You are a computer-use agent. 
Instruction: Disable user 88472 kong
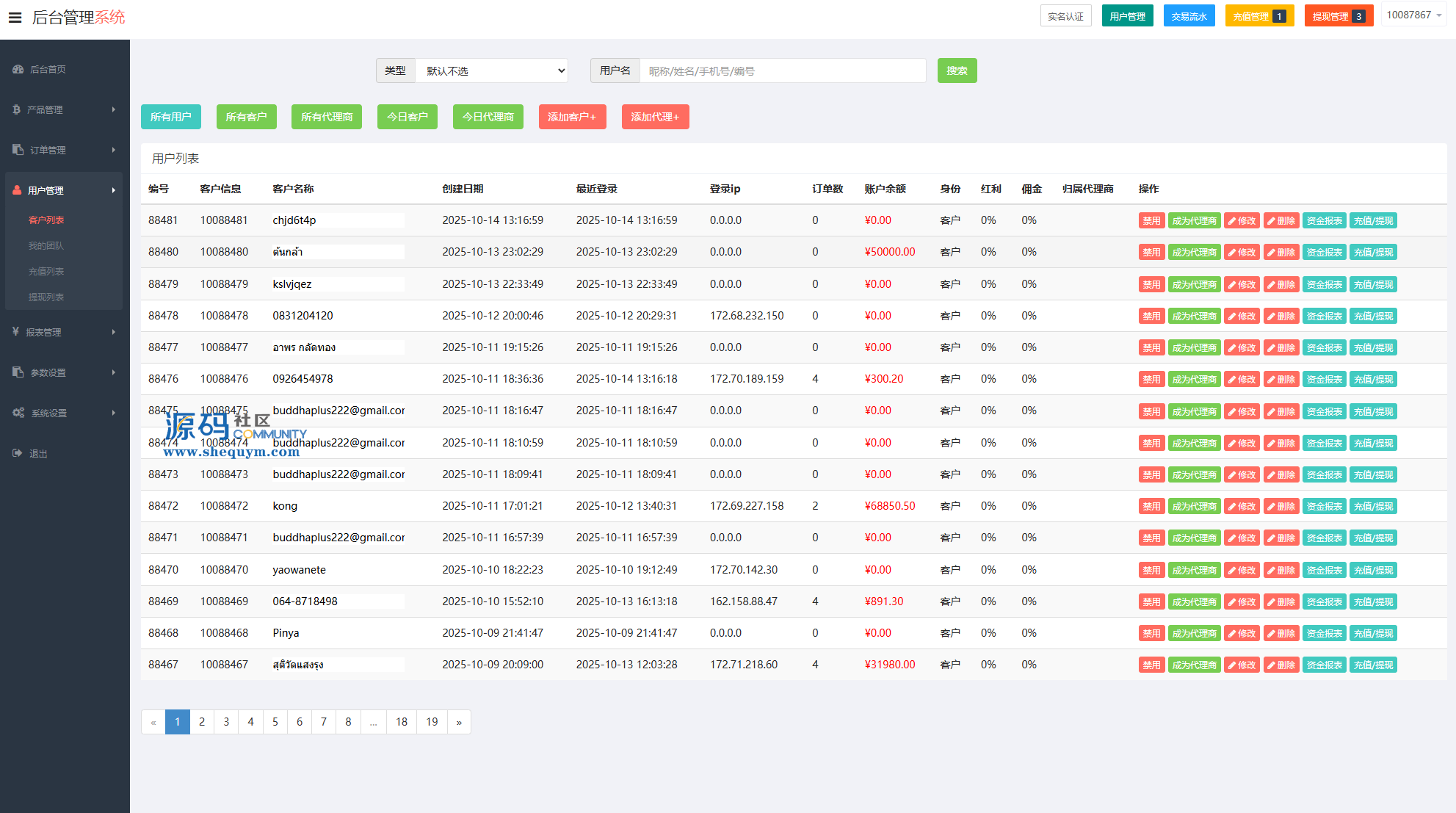(1151, 506)
